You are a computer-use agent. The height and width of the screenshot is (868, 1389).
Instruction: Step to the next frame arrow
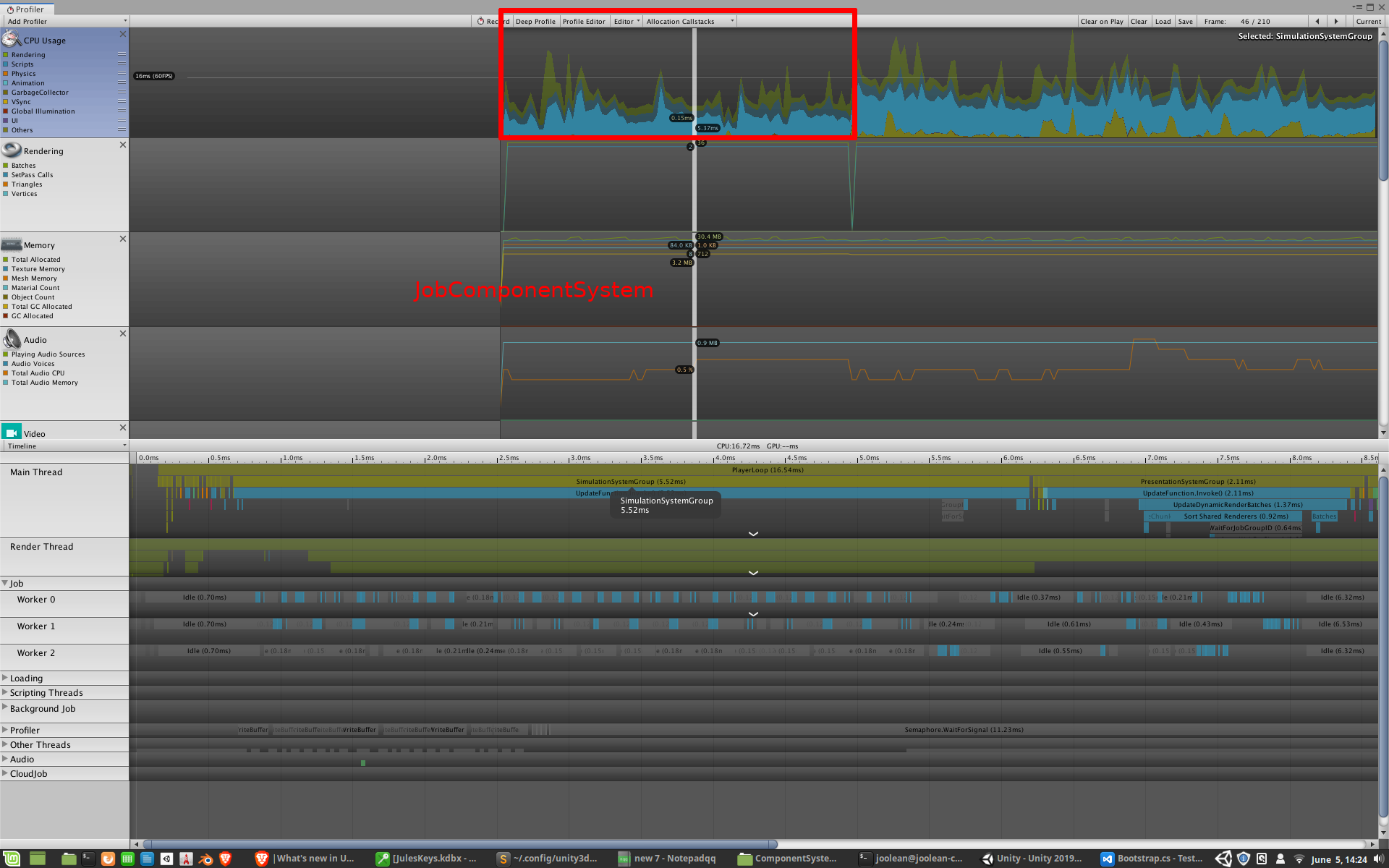[x=1336, y=22]
